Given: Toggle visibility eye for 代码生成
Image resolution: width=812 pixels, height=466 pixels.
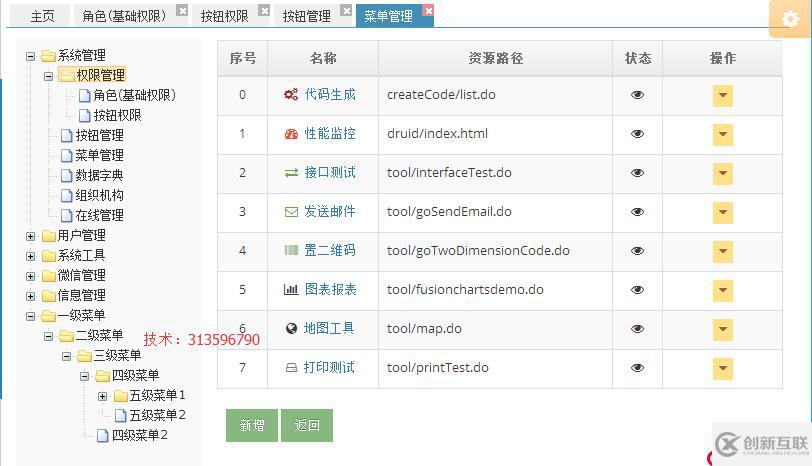Looking at the screenshot, I should pyautogui.click(x=637, y=95).
